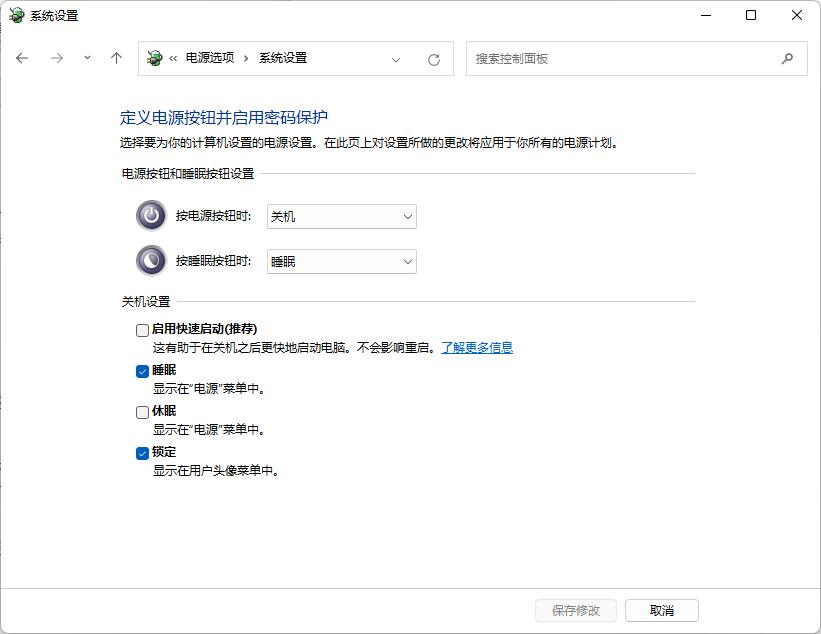Viewport: 821px width, 634px height.
Task: Select 电源选项 in the breadcrumb
Action: [x=210, y=58]
